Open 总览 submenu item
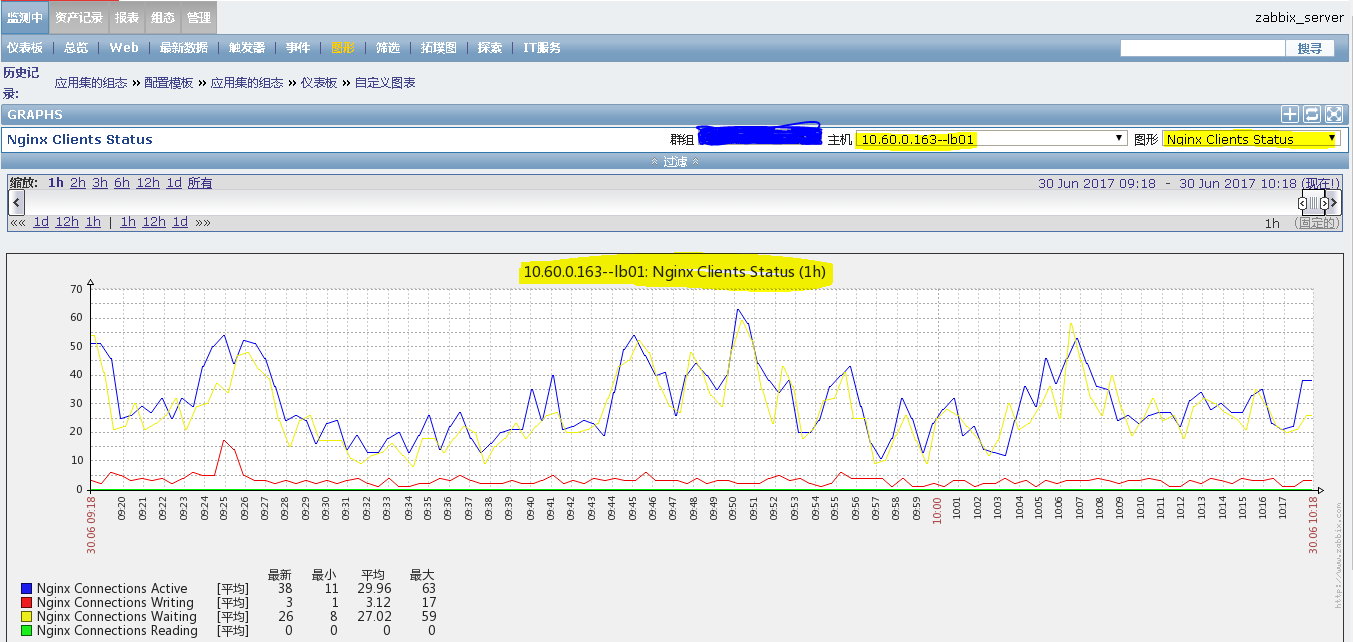This screenshot has width=1353, height=642. (76, 48)
